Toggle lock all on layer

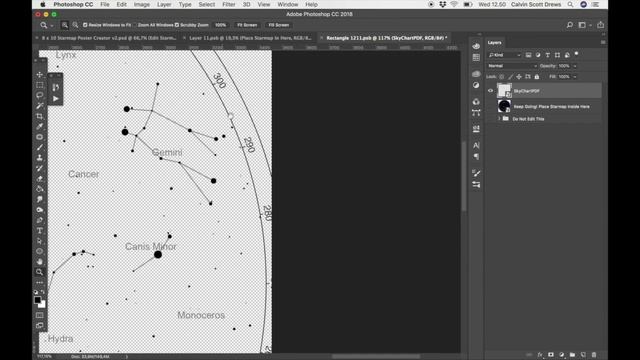[x=537, y=76]
